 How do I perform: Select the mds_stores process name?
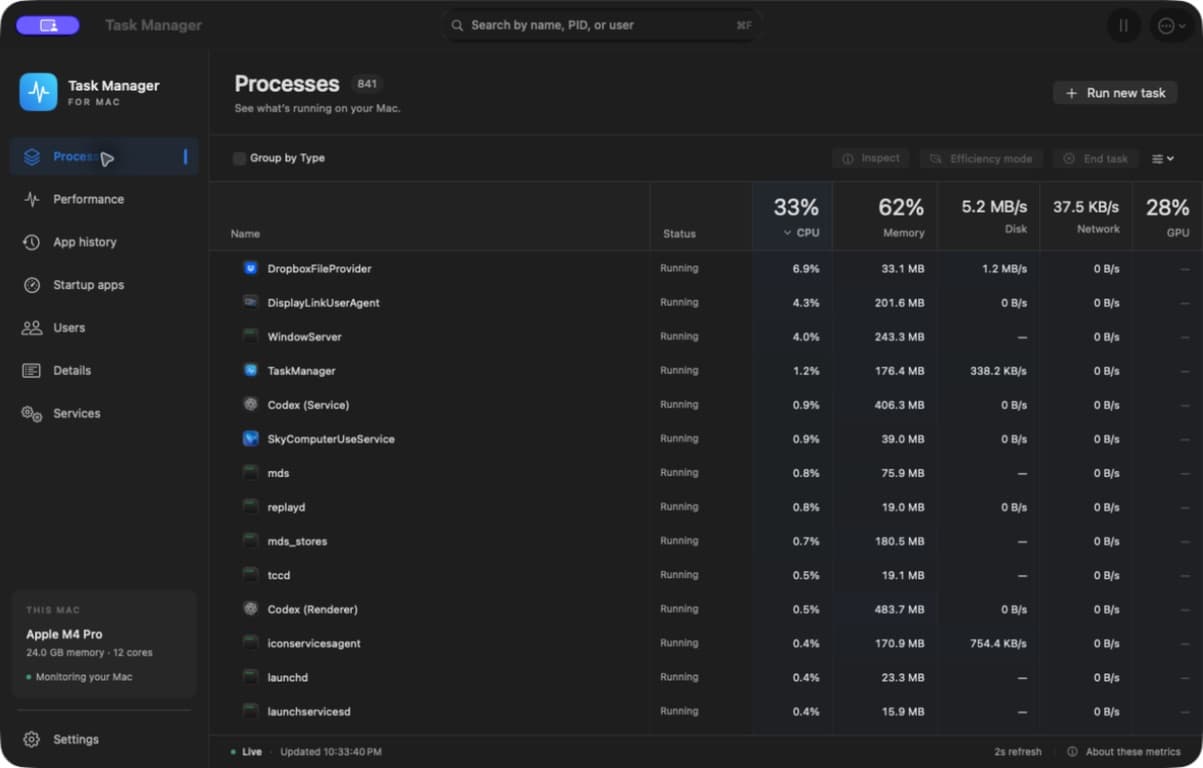click(297, 541)
